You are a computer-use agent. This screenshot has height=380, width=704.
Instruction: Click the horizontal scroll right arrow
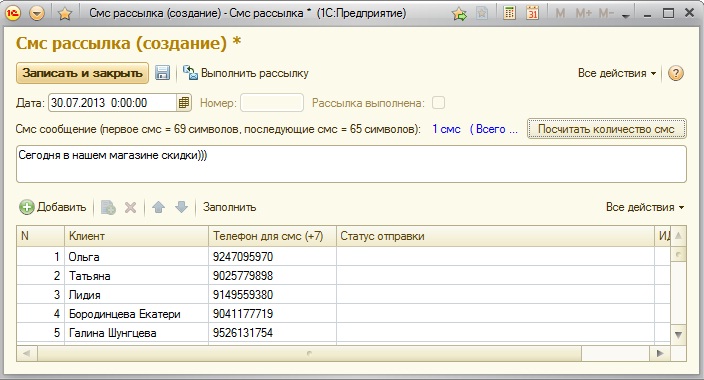point(660,353)
